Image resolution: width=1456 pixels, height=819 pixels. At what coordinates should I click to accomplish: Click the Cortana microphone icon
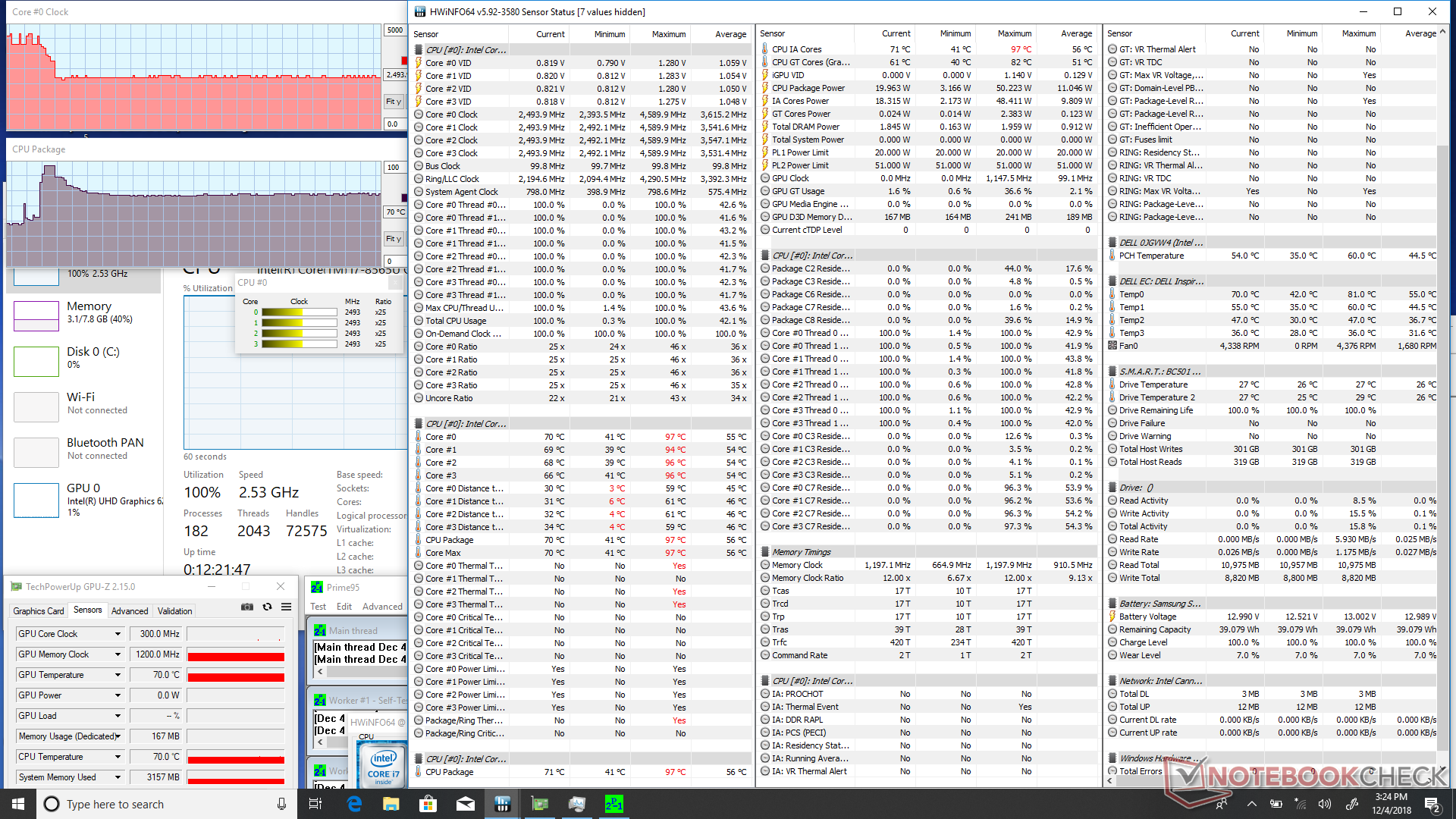(281, 804)
